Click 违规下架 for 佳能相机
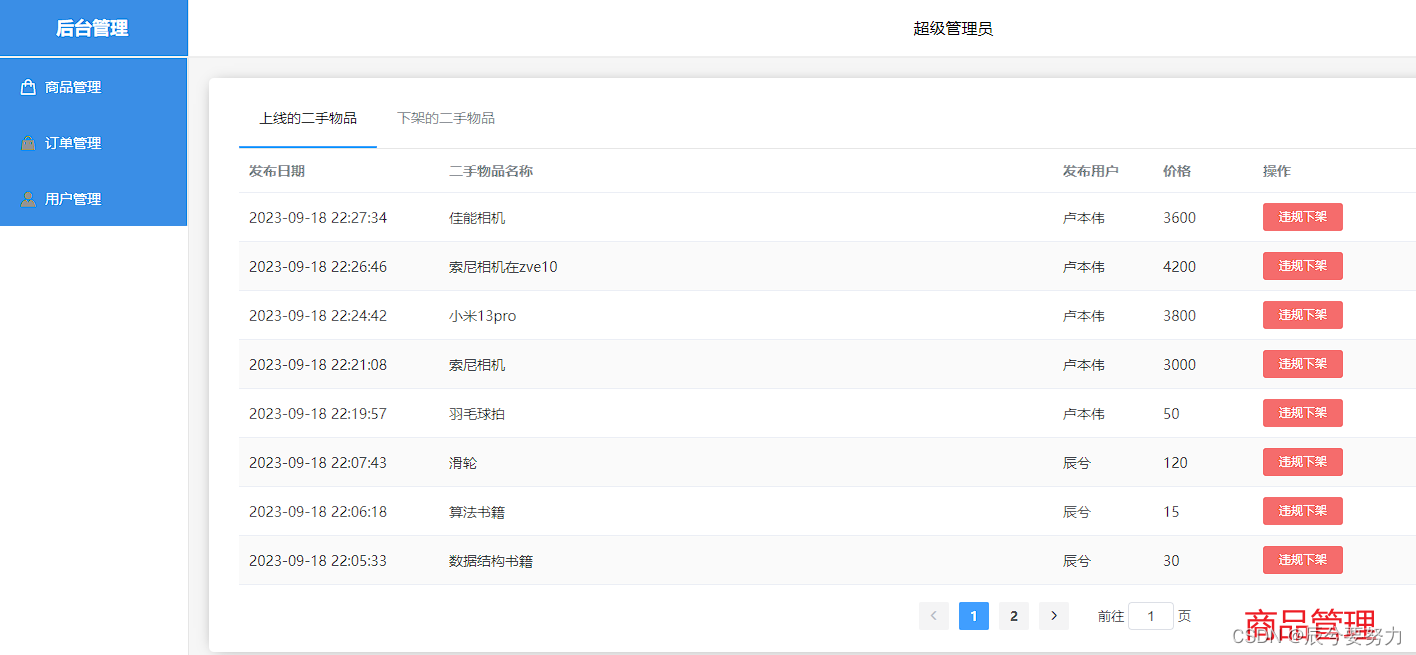Viewport: 1416px width, 655px height. tap(1302, 217)
